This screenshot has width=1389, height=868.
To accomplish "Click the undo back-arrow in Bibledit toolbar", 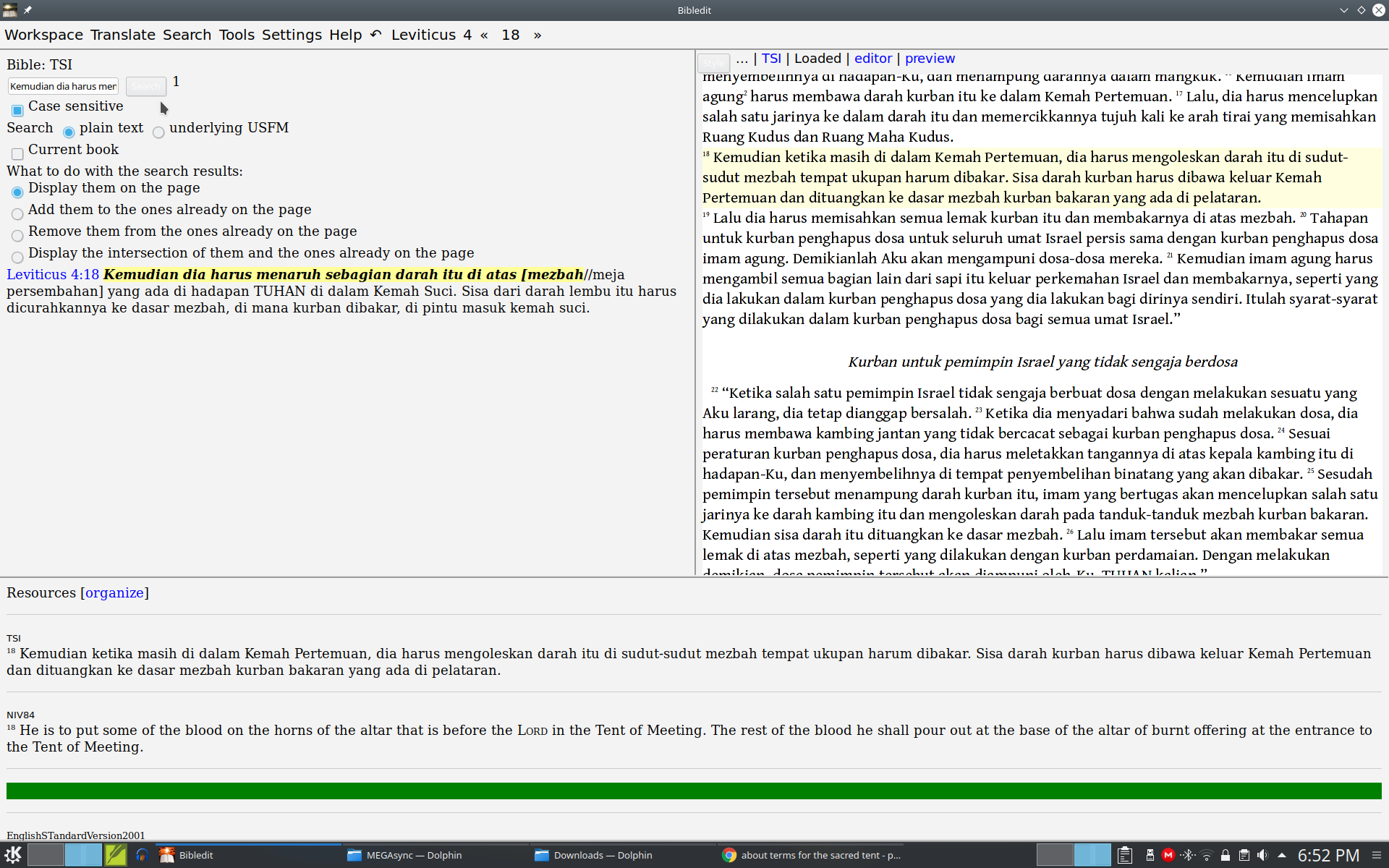I will (x=376, y=35).
